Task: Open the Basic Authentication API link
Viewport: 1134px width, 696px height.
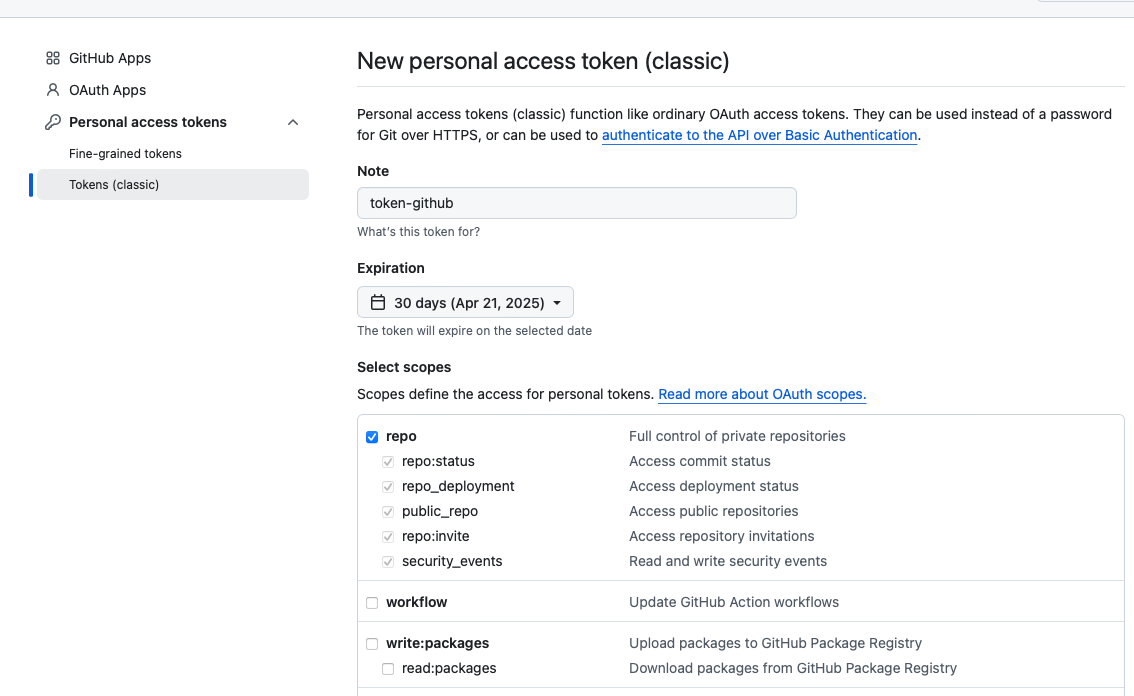Action: tap(759, 135)
